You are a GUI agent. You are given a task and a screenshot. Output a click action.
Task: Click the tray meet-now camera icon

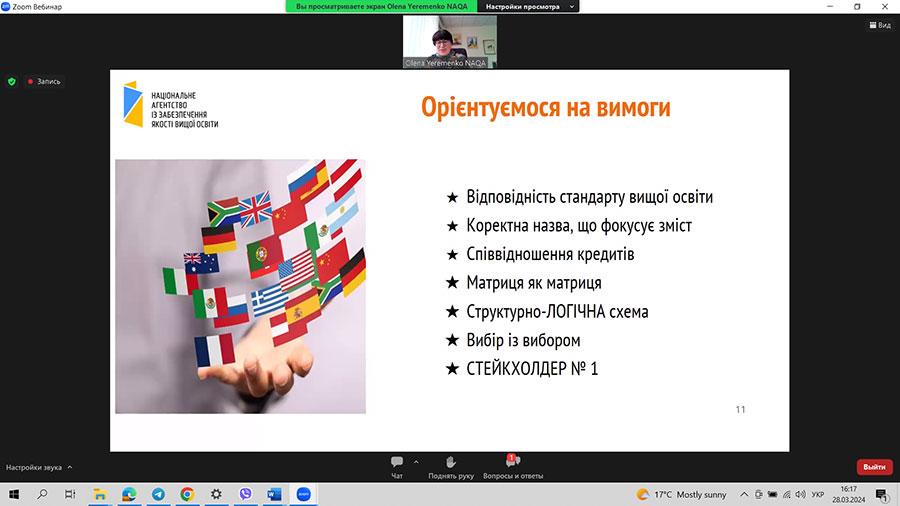(x=758, y=494)
